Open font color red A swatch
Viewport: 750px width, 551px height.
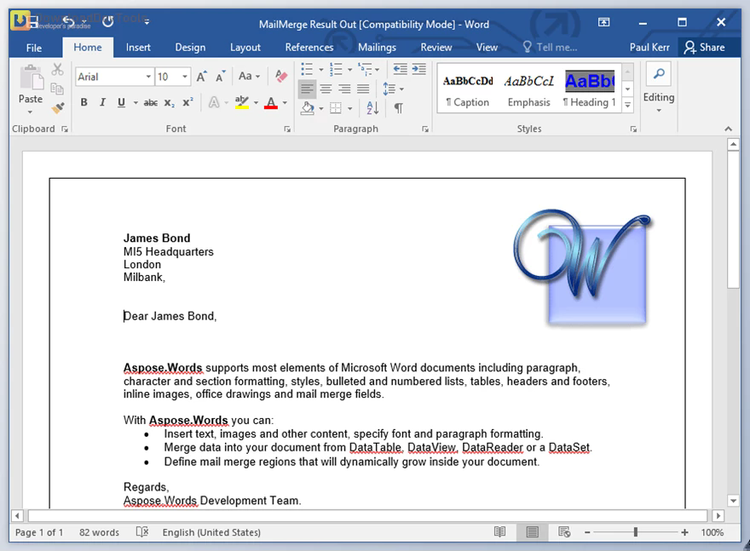click(x=271, y=102)
